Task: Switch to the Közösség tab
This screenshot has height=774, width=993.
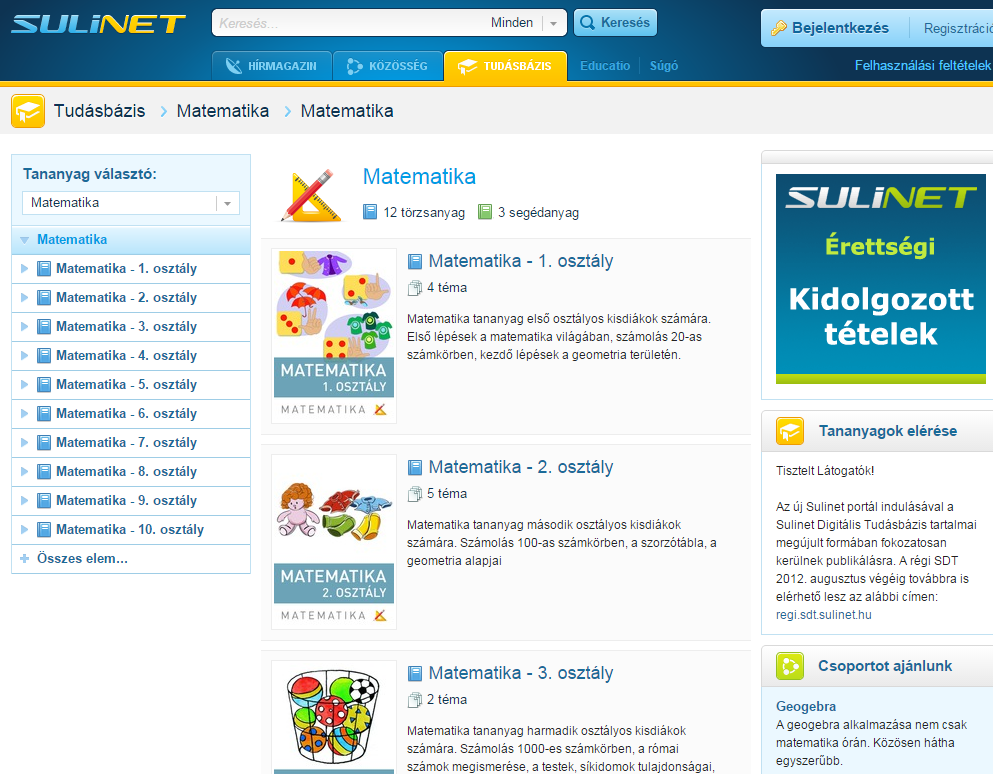Action: pos(388,66)
